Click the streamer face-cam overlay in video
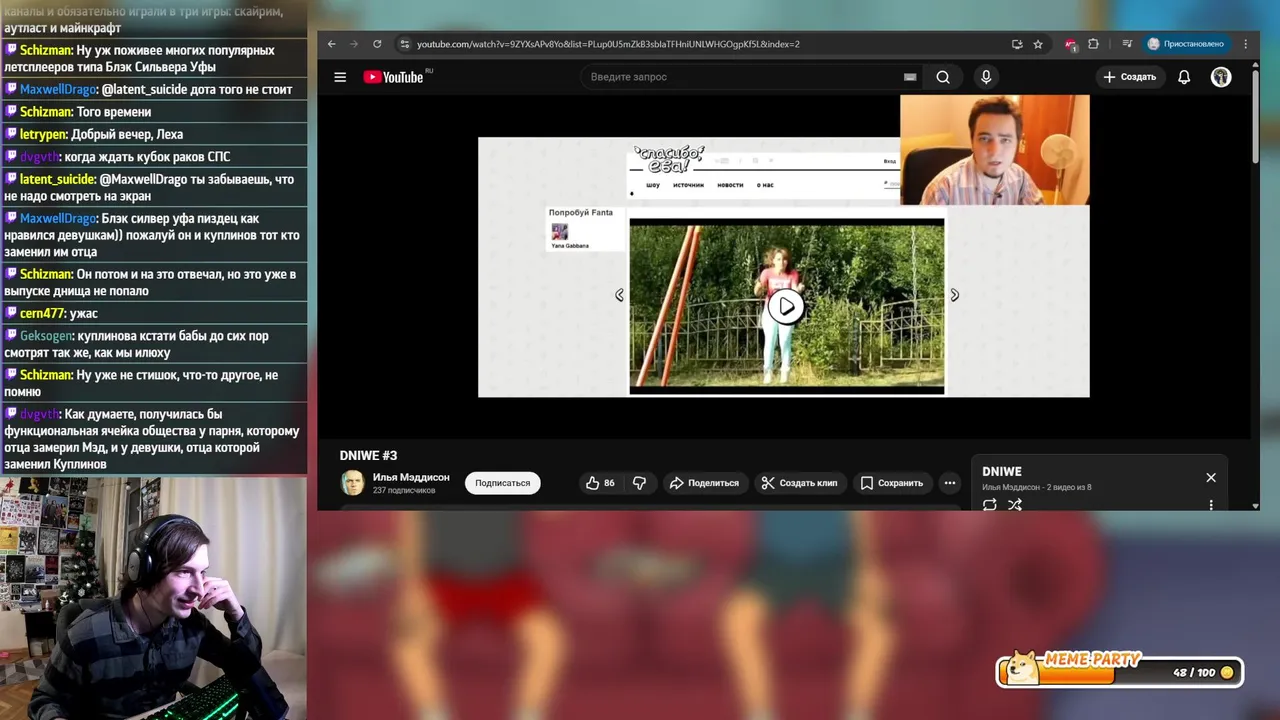The width and height of the screenshot is (1280, 720). click(994, 150)
